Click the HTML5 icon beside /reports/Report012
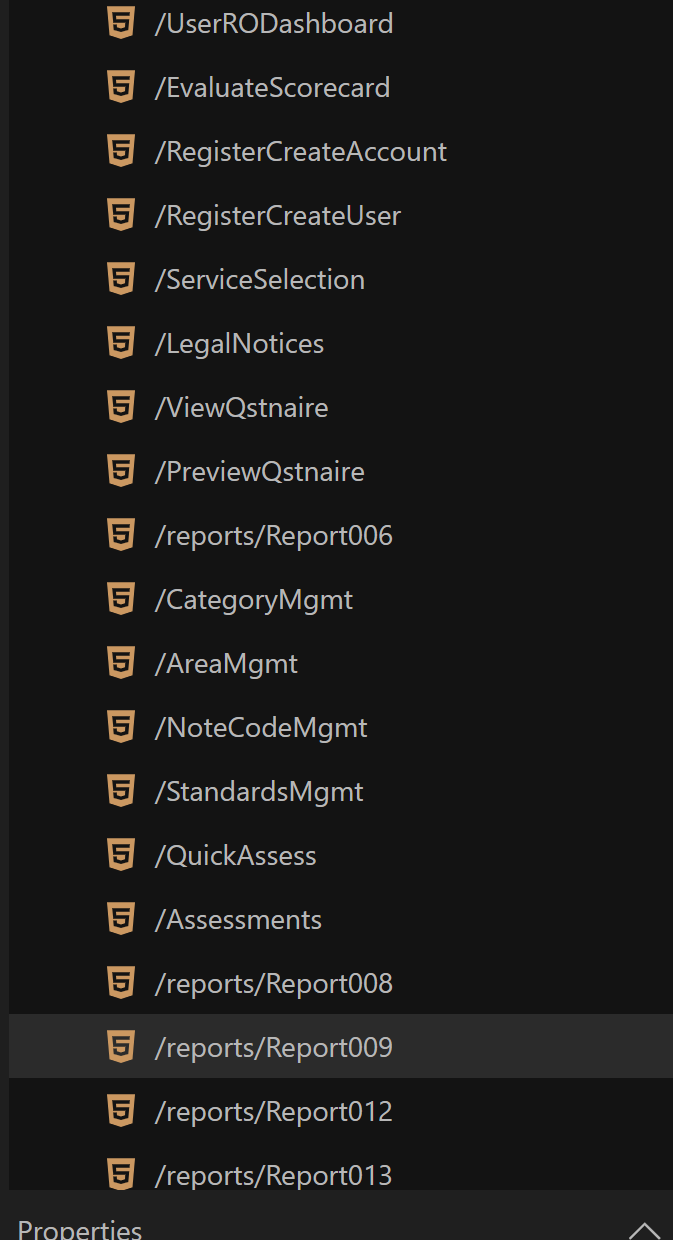The image size is (673, 1240). [x=121, y=1112]
